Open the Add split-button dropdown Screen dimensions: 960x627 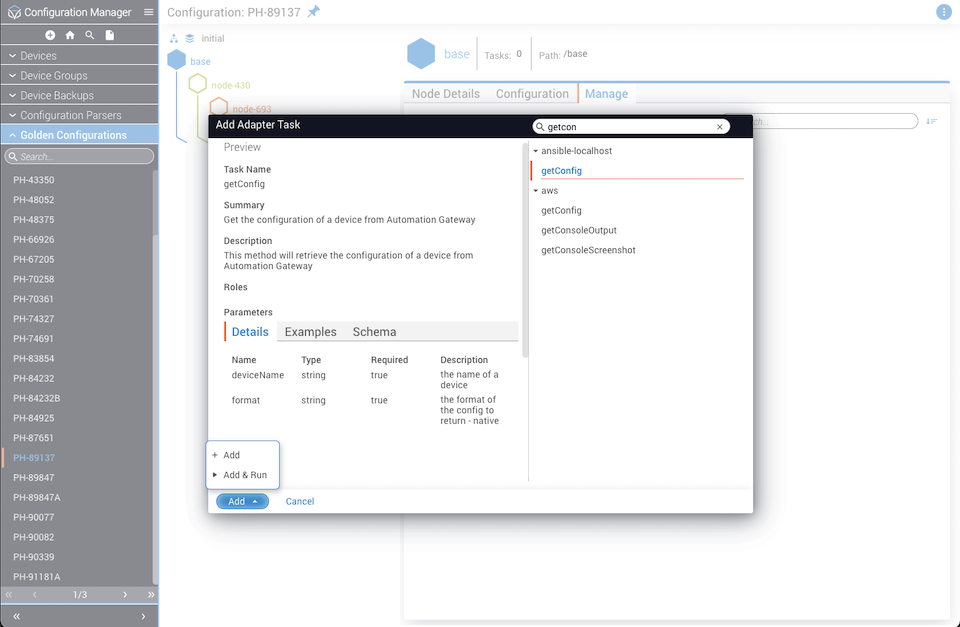pyautogui.click(x=242, y=501)
